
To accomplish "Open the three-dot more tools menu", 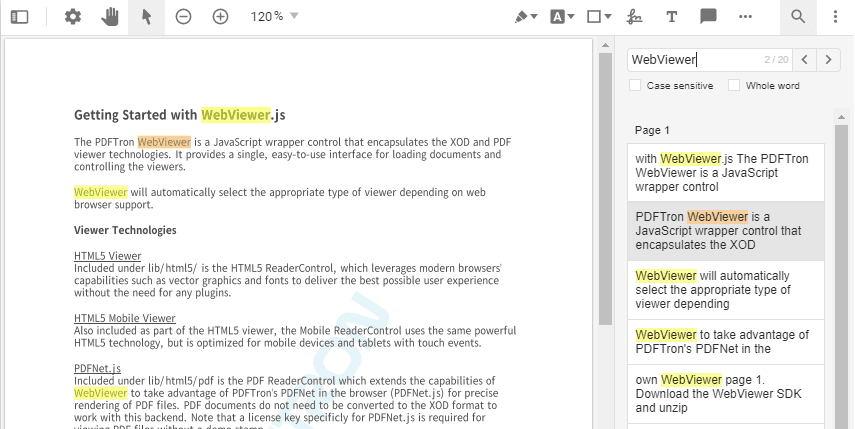I will [745, 17].
